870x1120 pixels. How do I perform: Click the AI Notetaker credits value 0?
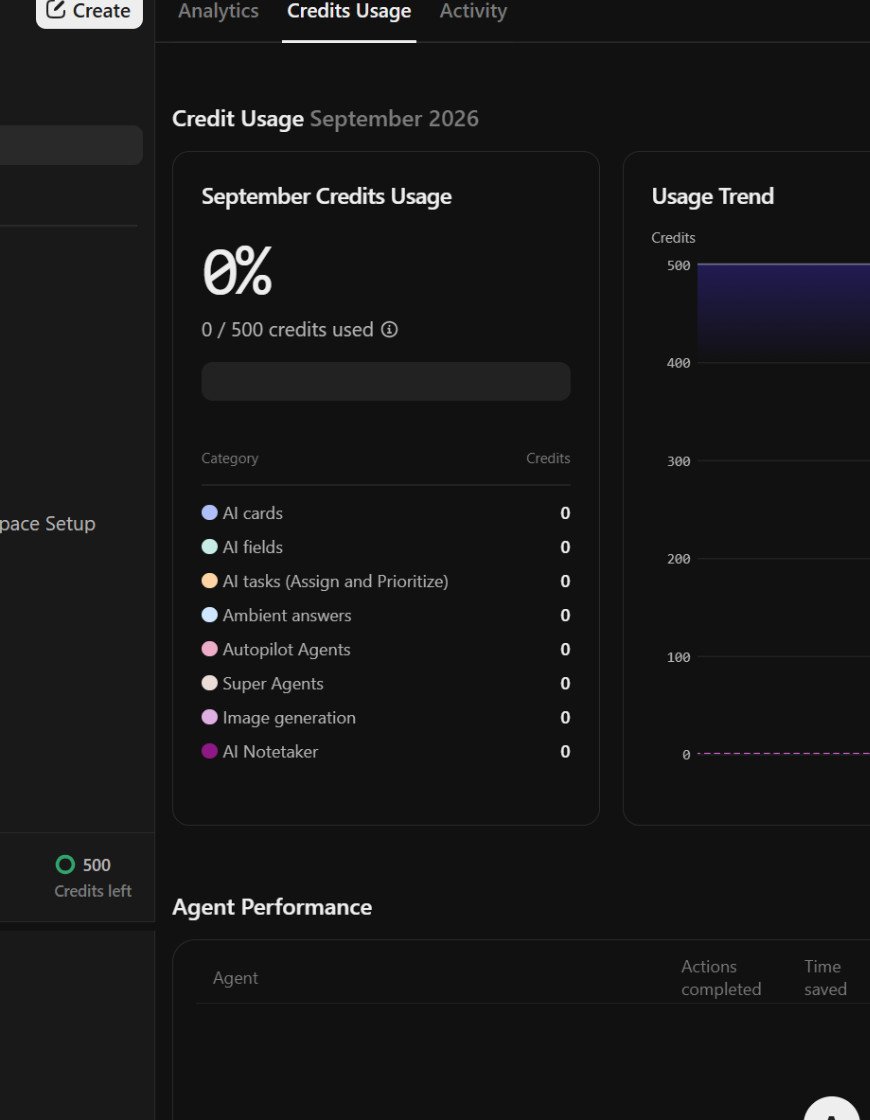coord(565,751)
